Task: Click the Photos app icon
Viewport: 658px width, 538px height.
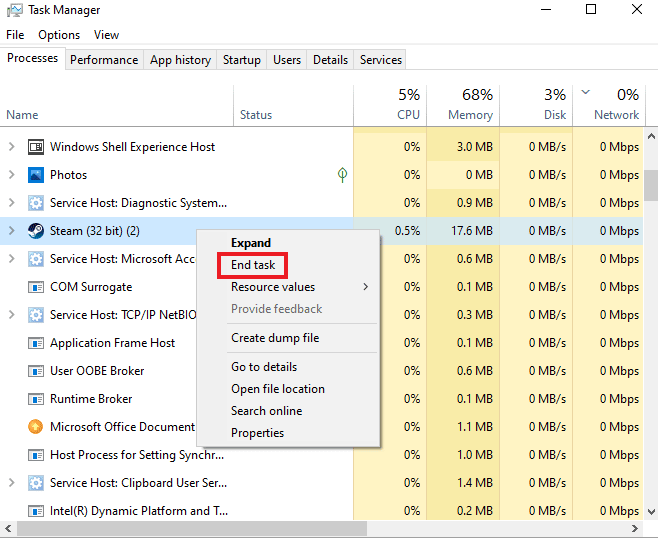Action: click(x=34, y=175)
